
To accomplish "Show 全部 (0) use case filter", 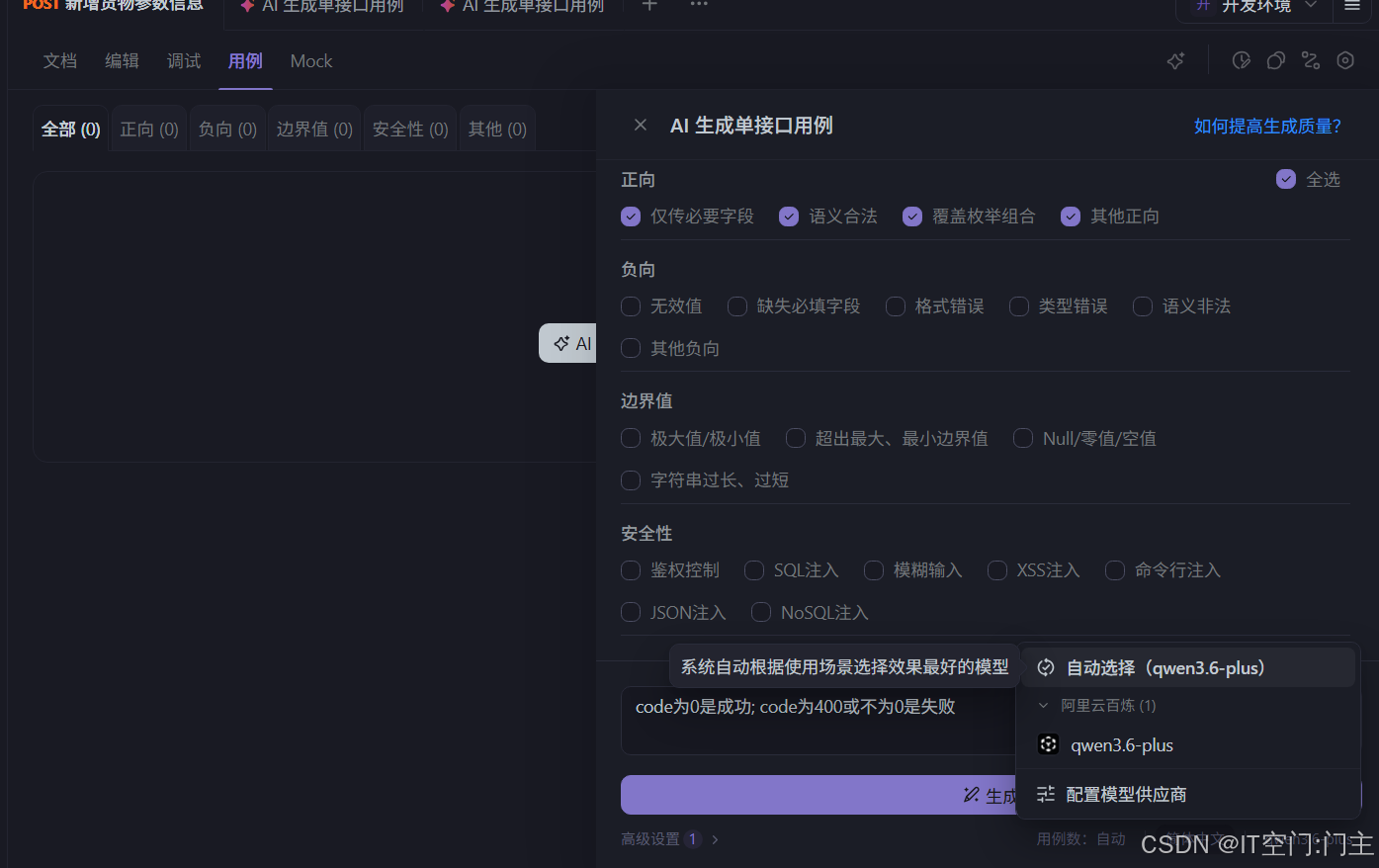I will (x=71, y=130).
